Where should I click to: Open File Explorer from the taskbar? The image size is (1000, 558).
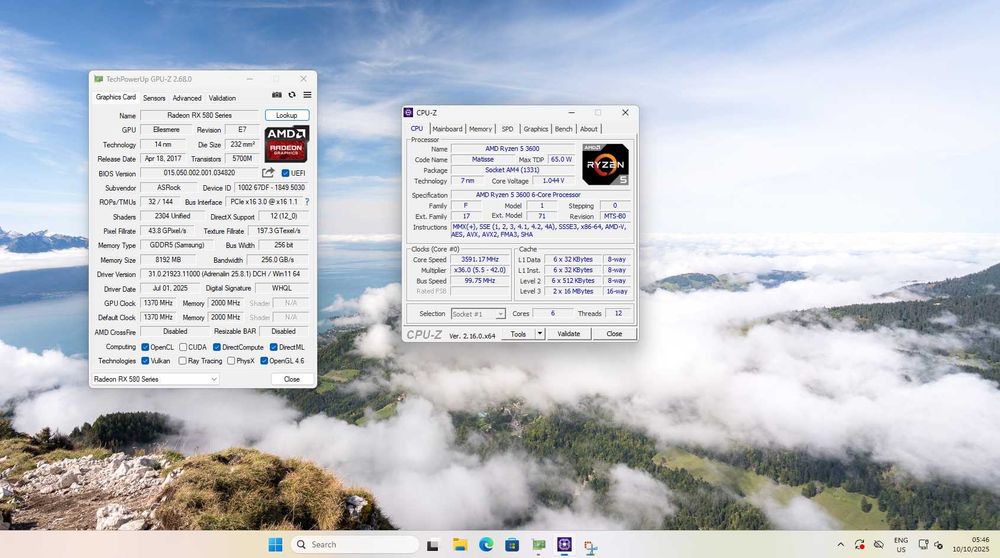point(460,545)
